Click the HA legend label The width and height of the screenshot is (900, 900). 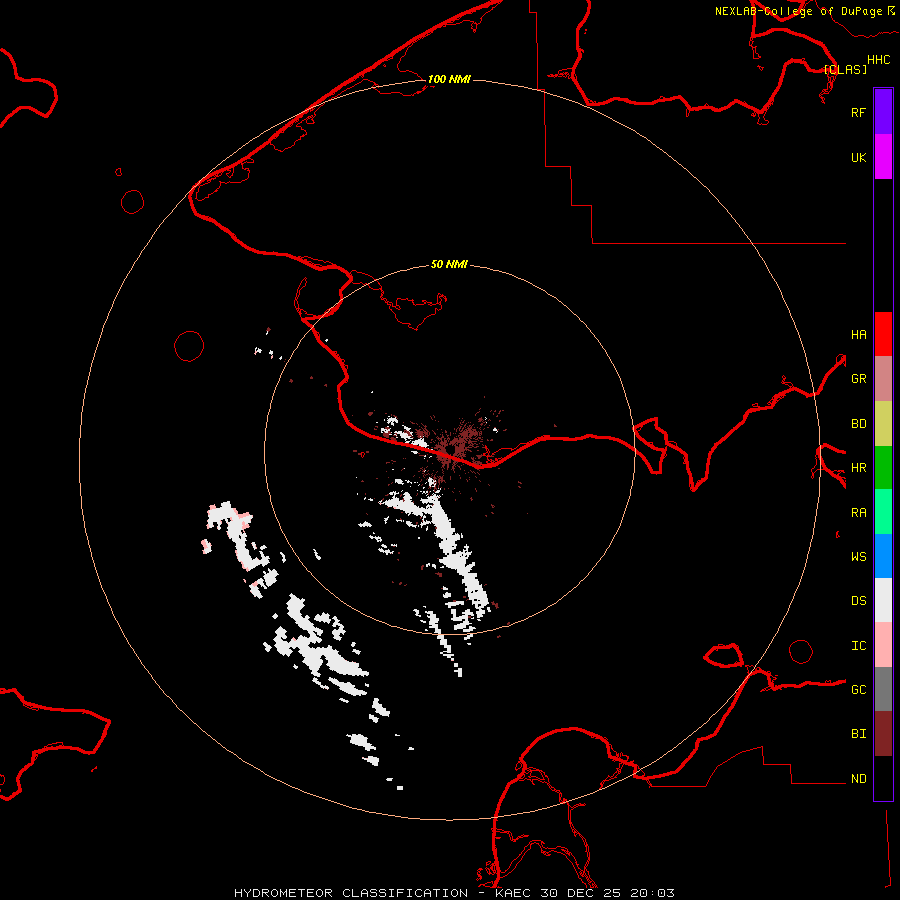click(858, 335)
